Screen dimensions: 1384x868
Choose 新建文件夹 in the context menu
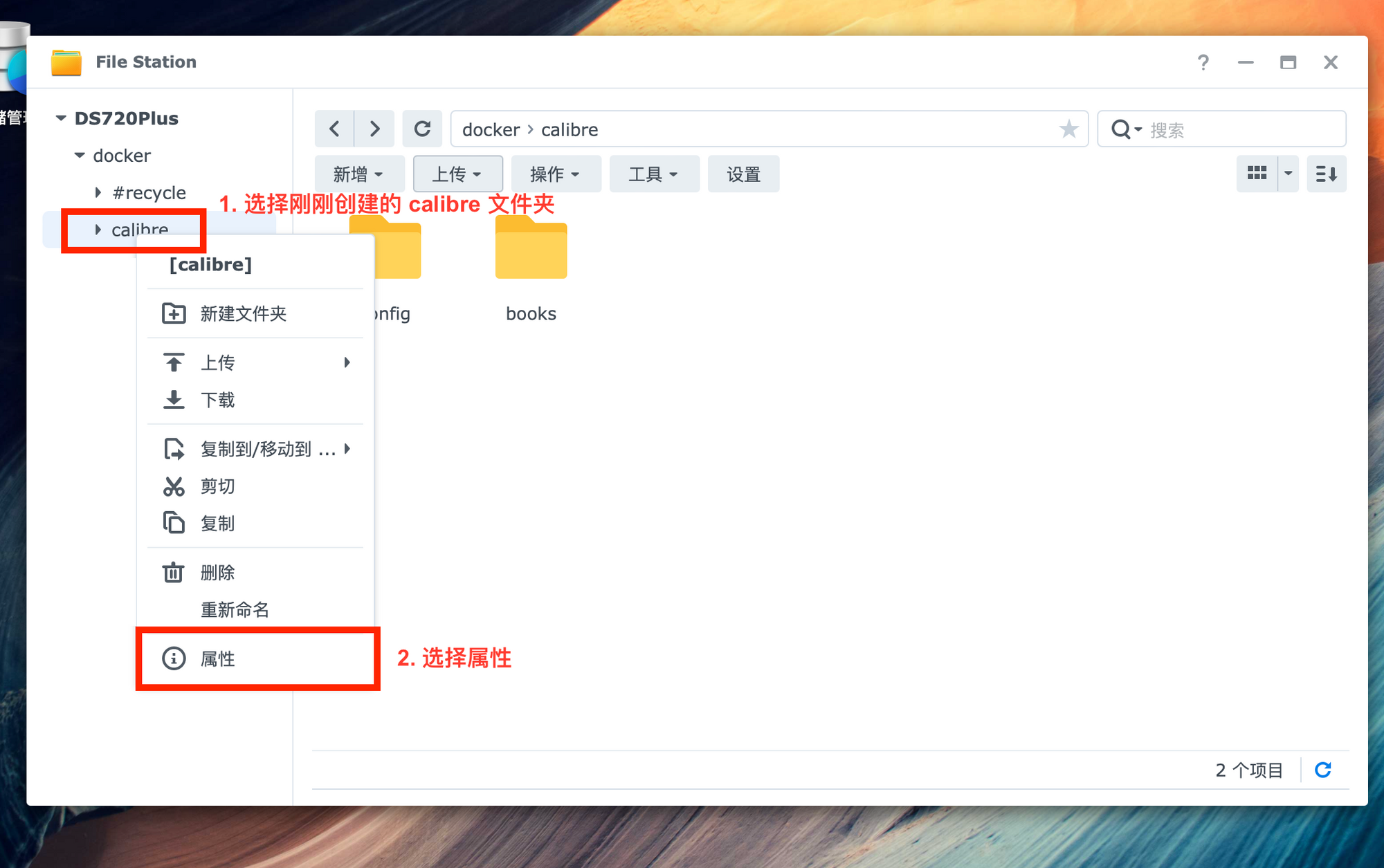243,313
